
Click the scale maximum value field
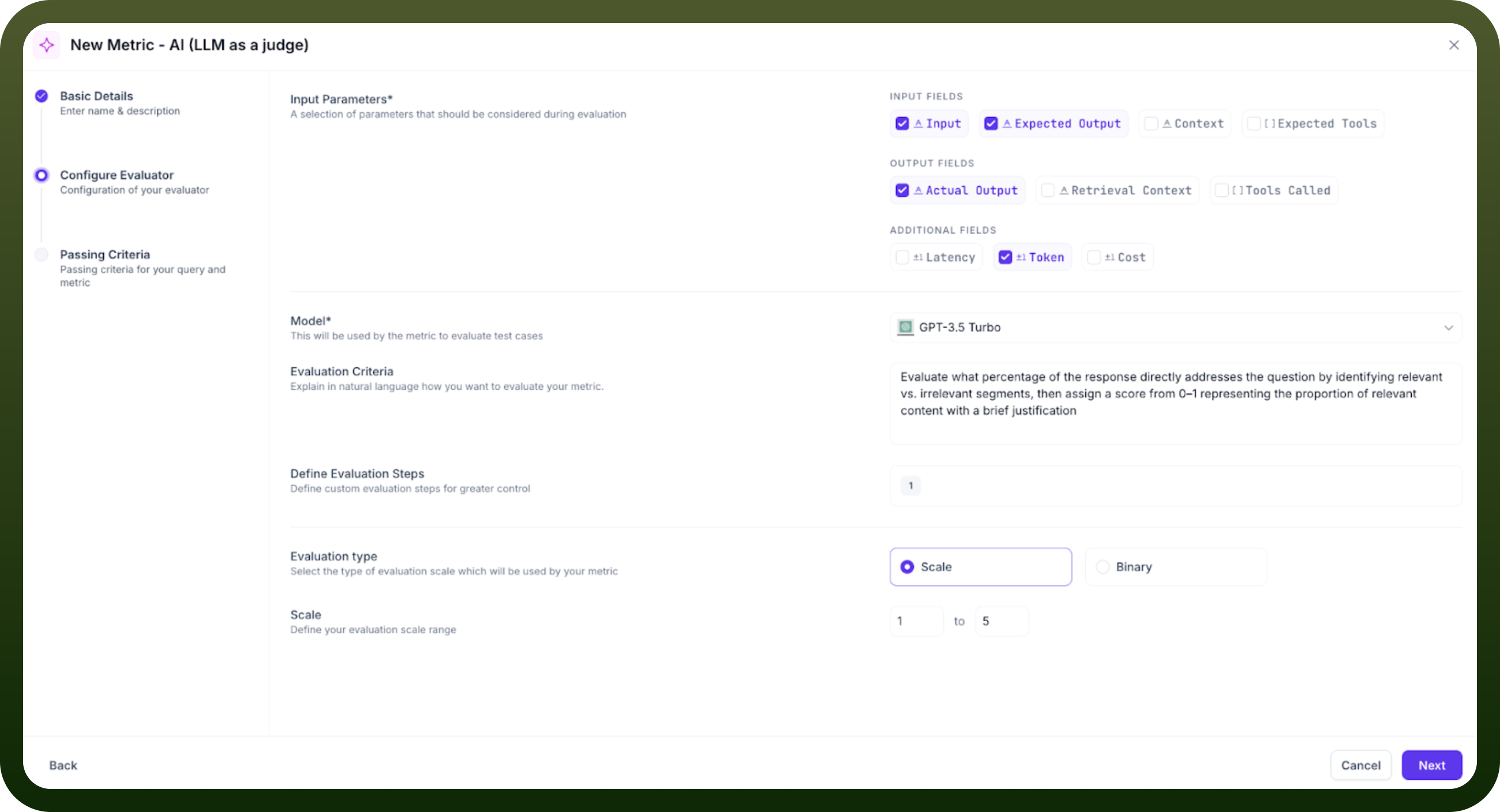coord(1002,621)
